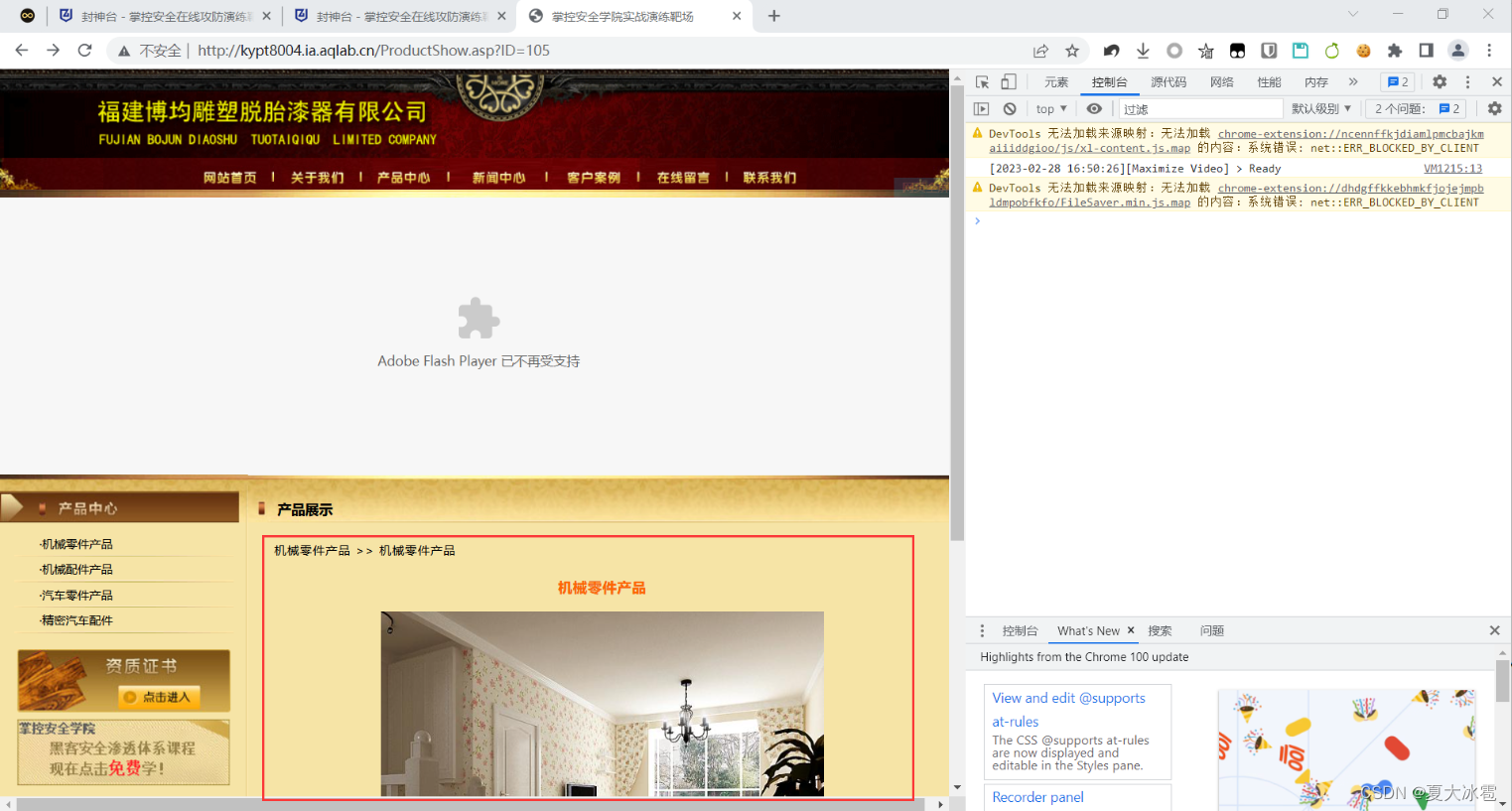Toggle device toolbar in DevTools
Screen dimensions: 1512x811
(1009, 82)
